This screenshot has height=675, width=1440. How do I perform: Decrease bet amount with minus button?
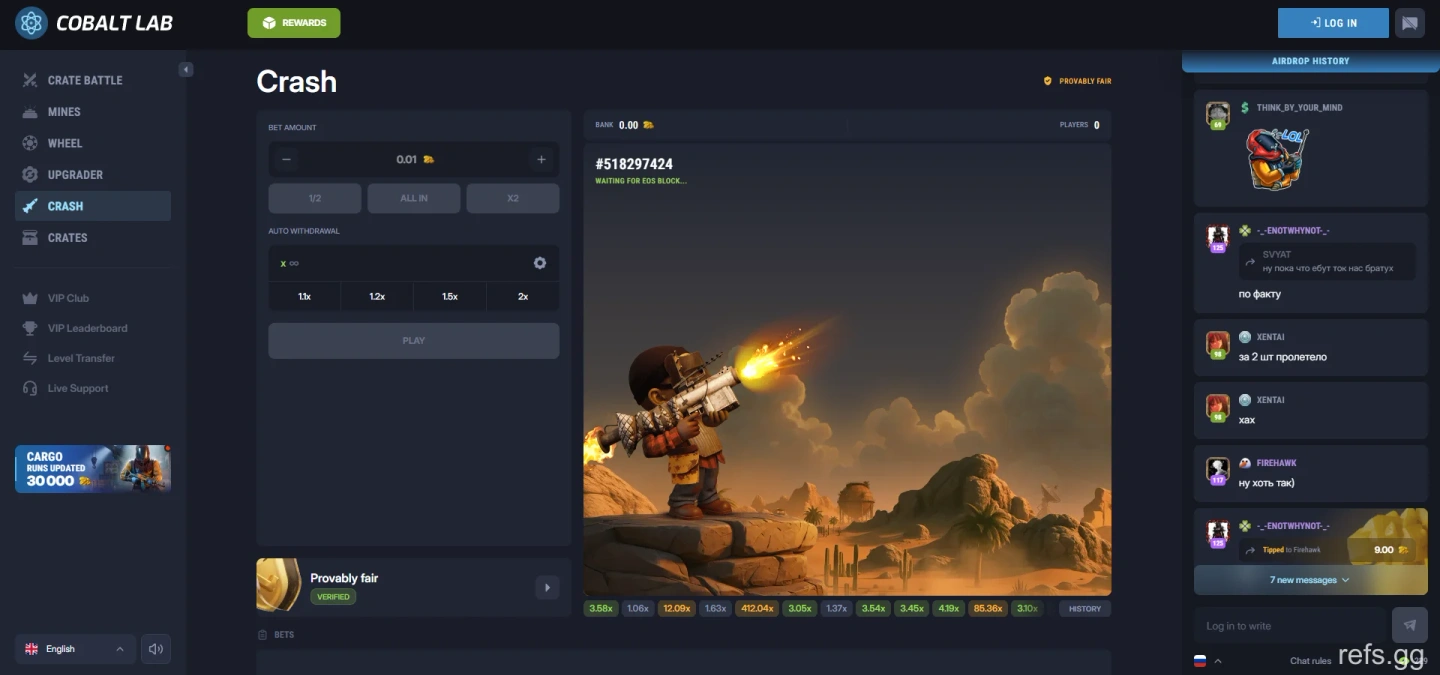287,159
